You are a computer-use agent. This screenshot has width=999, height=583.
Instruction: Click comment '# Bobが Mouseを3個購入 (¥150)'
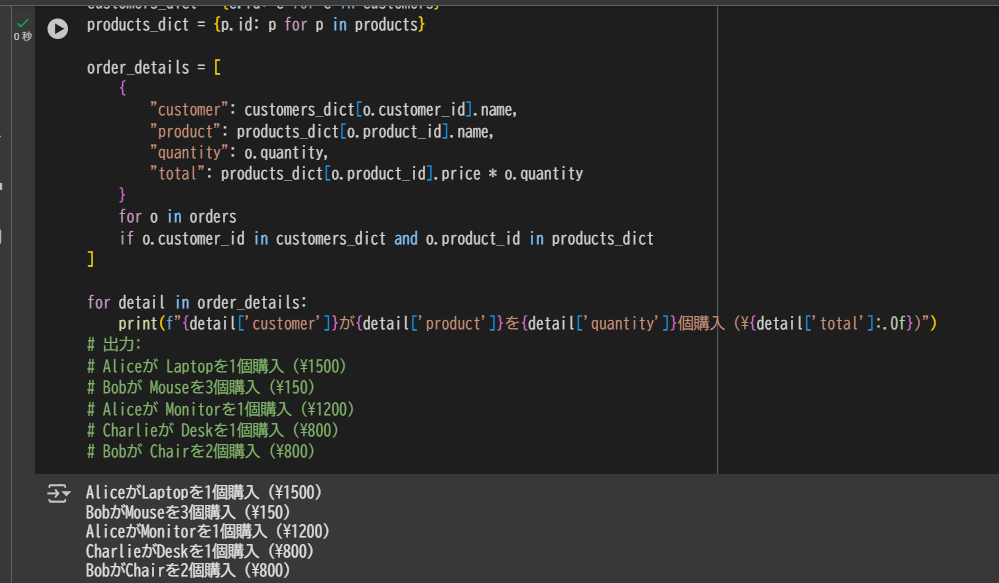(x=201, y=387)
